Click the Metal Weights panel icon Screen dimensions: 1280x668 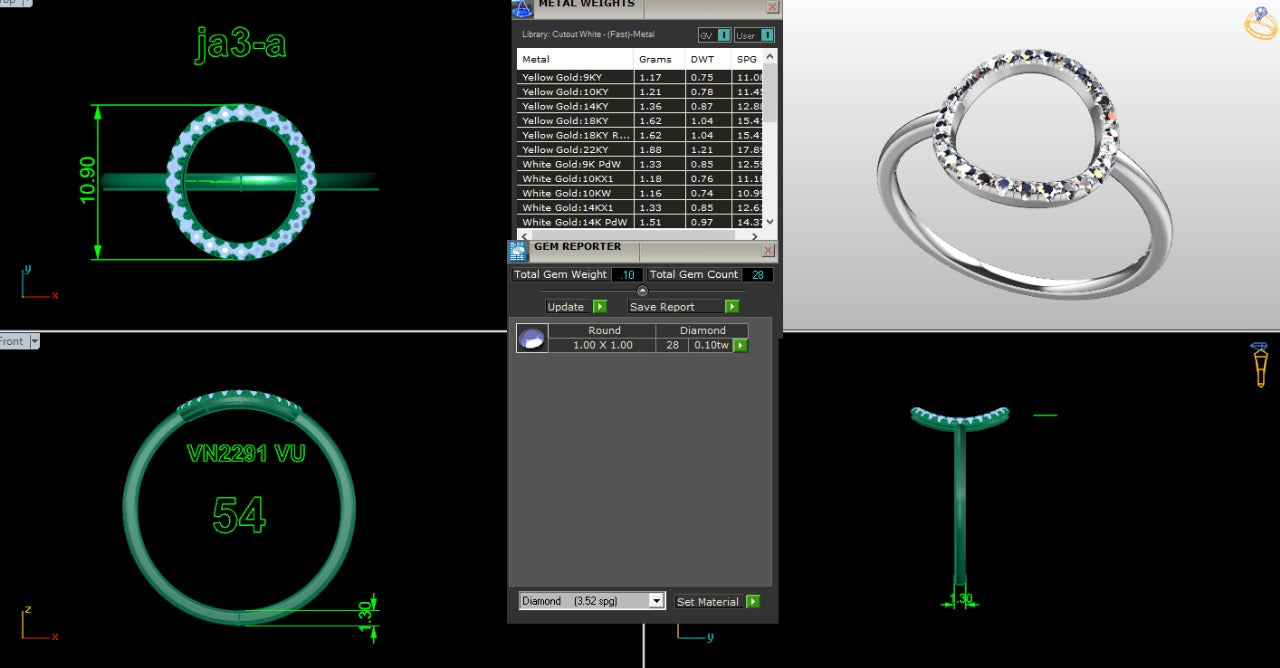(522, 8)
